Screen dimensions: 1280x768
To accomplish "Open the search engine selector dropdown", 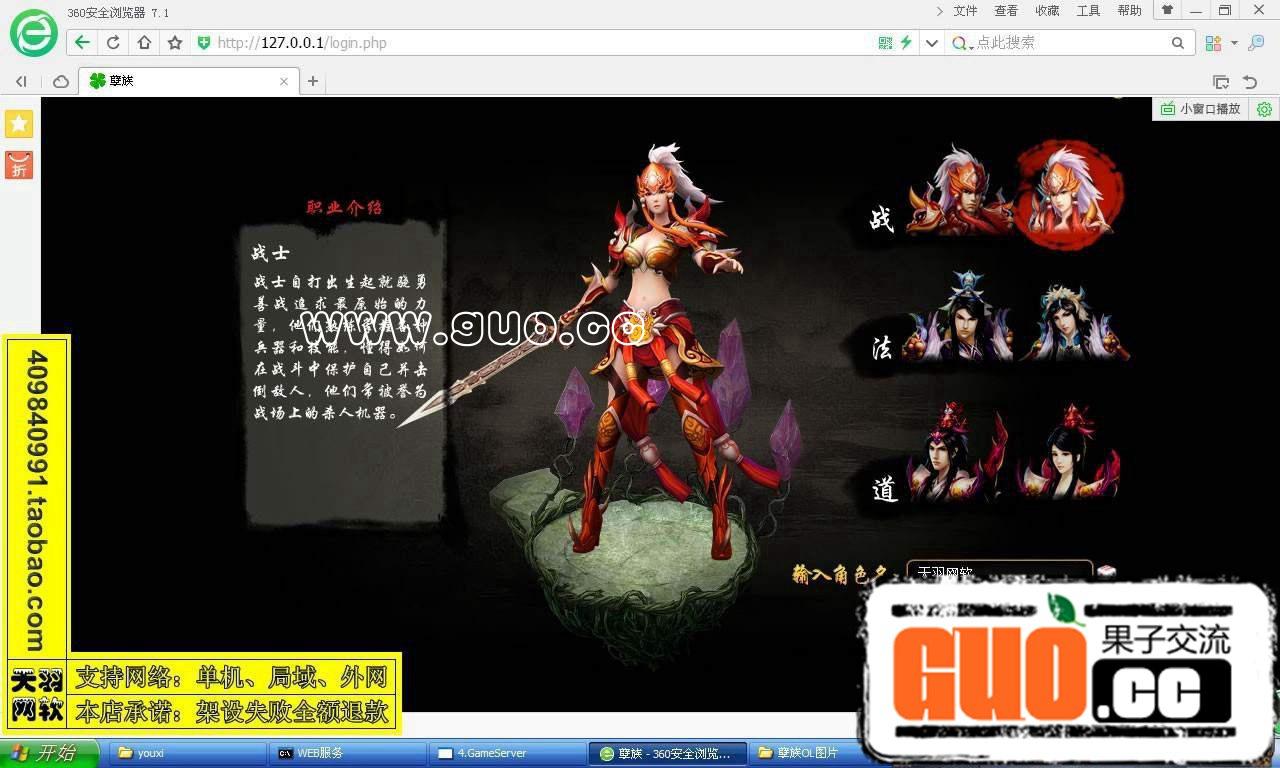I will (x=961, y=43).
